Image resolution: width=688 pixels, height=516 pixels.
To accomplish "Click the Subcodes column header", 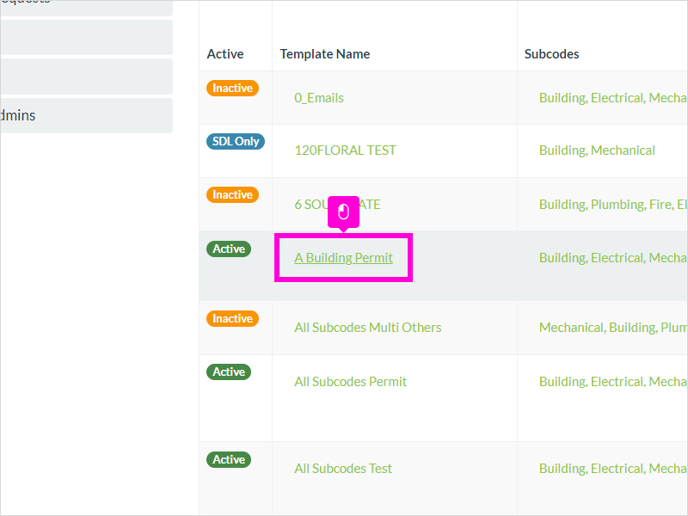I will (x=552, y=54).
